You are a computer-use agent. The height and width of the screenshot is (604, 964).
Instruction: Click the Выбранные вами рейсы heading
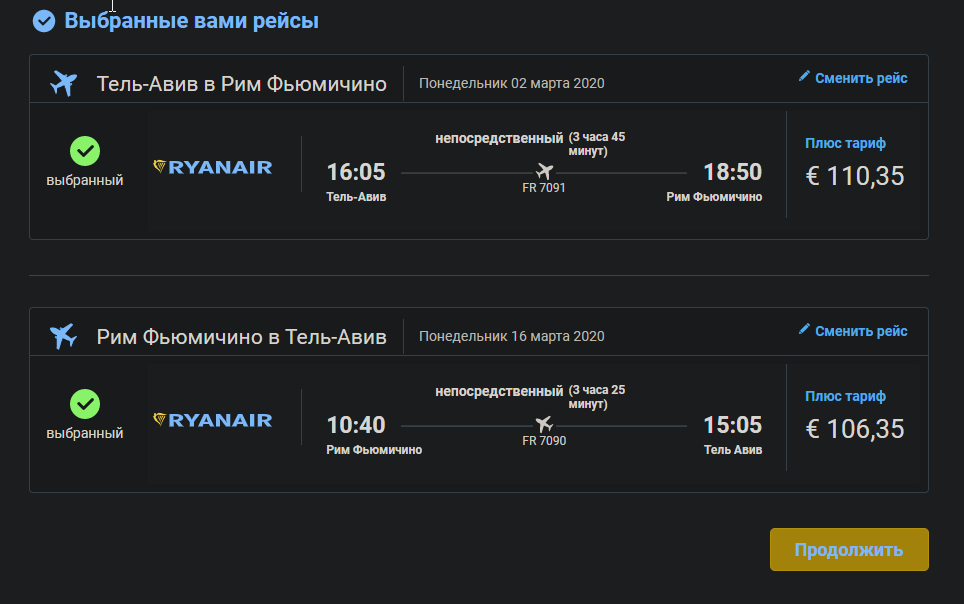click(x=191, y=21)
